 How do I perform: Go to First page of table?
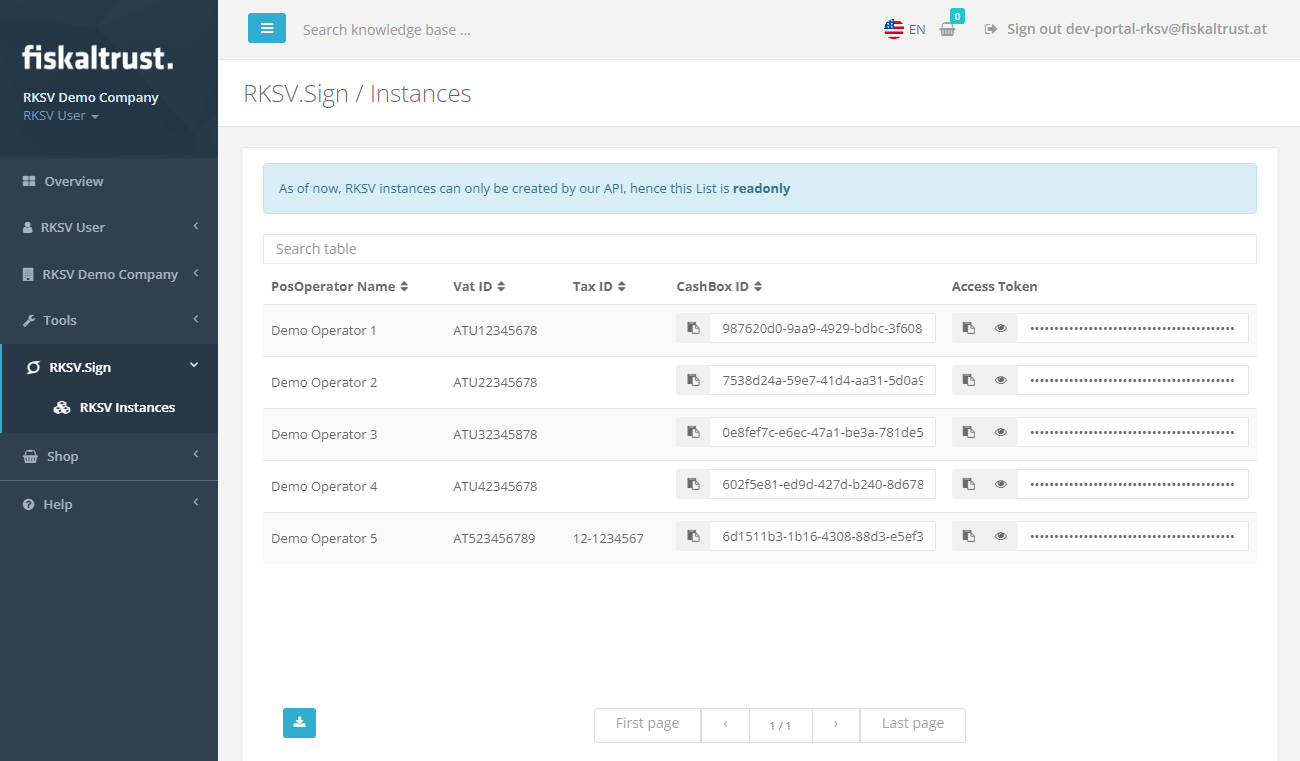pos(647,724)
